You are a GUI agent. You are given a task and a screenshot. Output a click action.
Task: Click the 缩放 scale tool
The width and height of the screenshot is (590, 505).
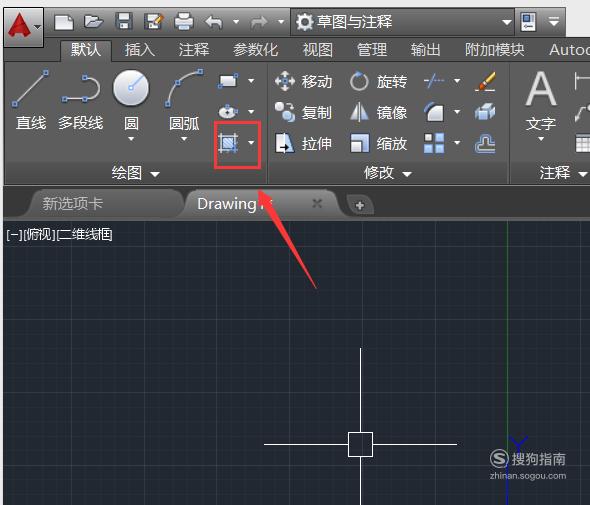click(x=378, y=143)
